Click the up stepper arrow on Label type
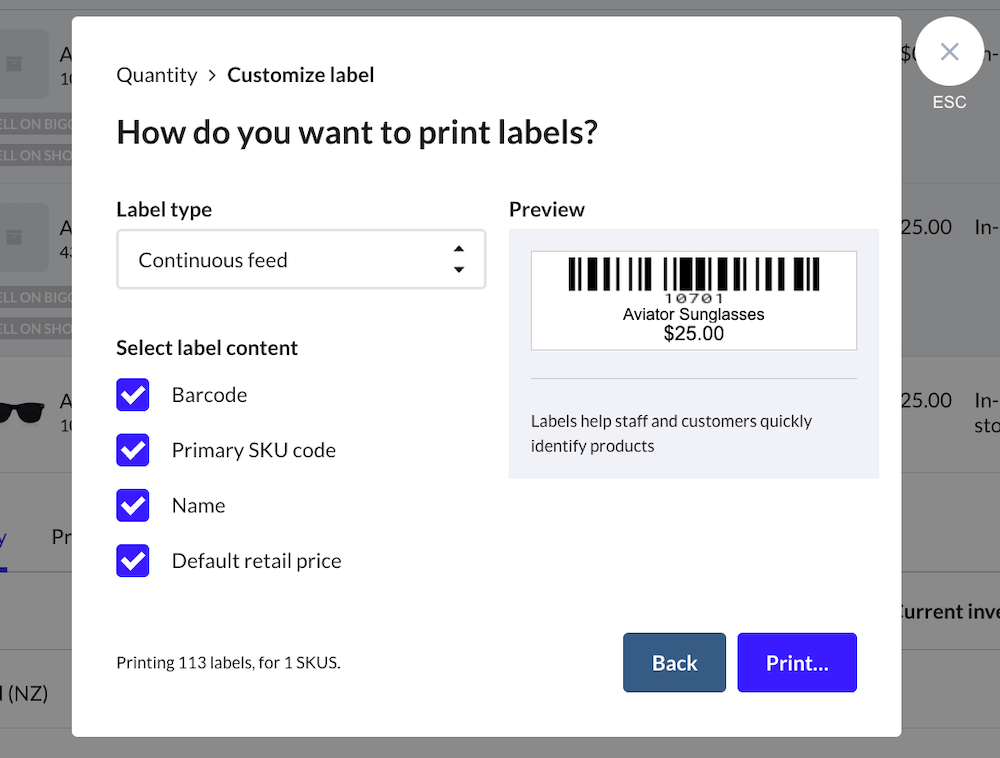 (458, 249)
